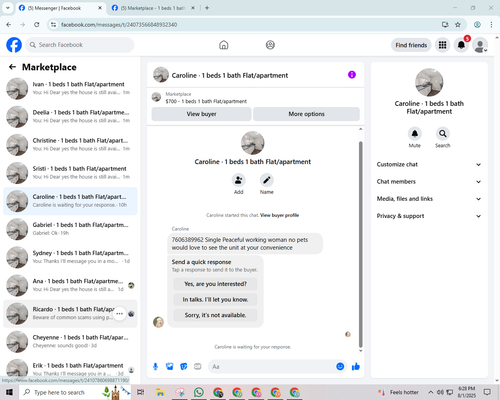Show hidden system tray icons chevron
500x400 pixels.
point(431,392)
